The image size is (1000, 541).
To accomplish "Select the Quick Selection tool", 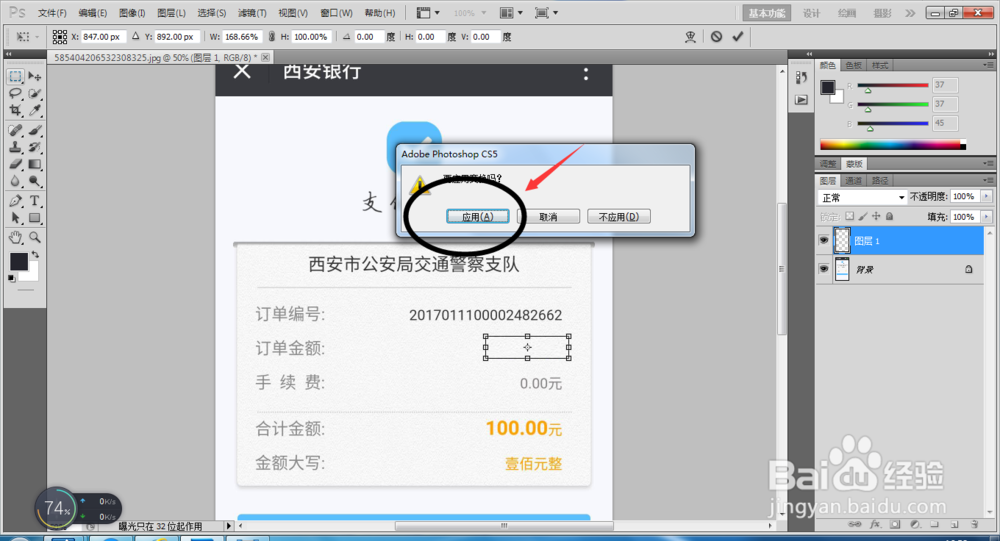I will [34, 93].
